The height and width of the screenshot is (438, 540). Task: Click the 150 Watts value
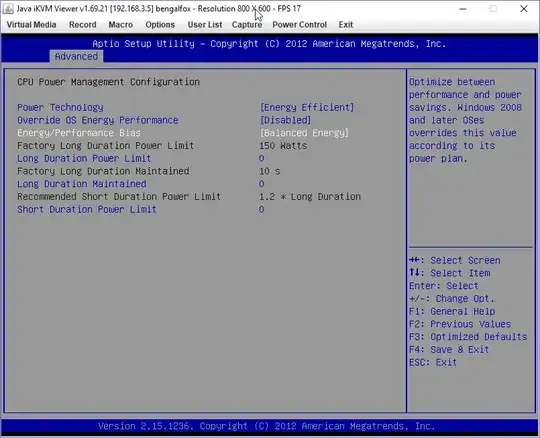(x=283, y=146)
